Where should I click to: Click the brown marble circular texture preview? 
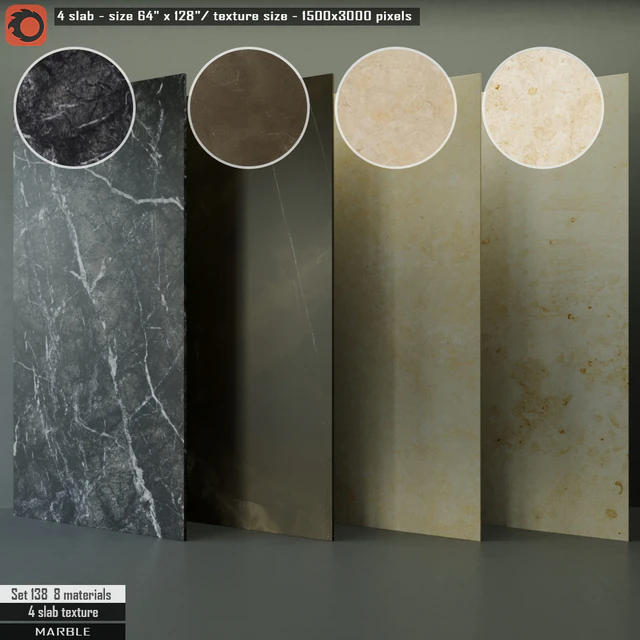(x=249, y=108)
